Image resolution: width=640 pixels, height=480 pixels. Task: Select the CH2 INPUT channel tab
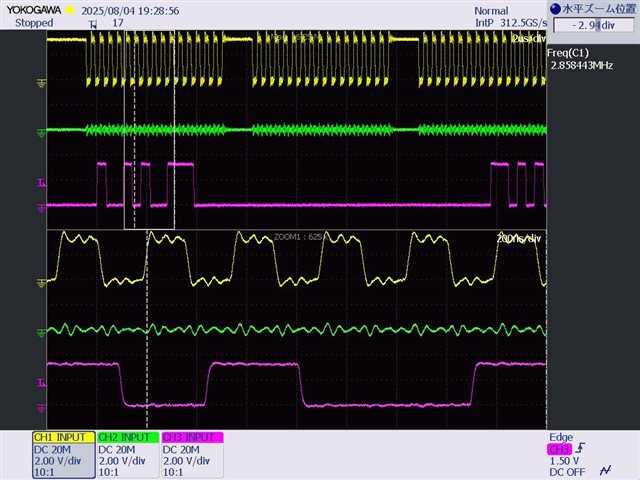[128, 437]
